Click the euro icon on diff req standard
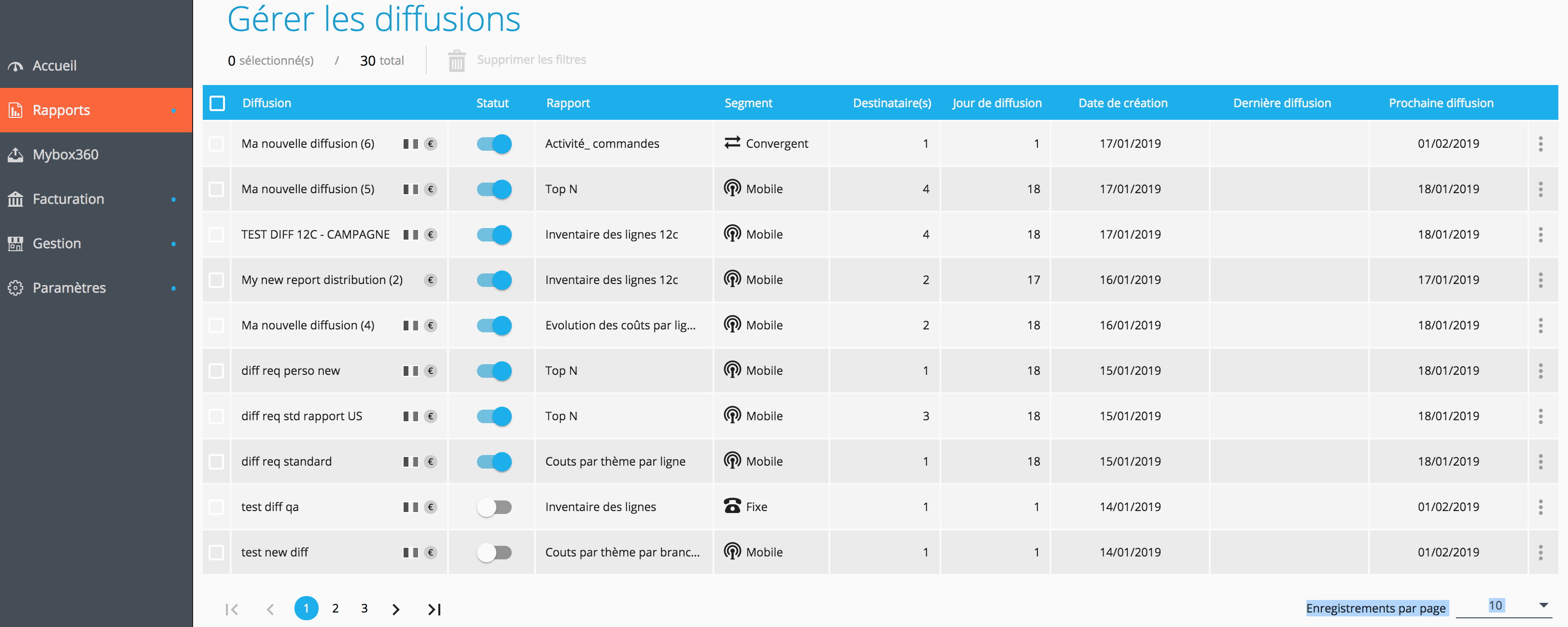 pyautogui.click(x=431, y=462)
